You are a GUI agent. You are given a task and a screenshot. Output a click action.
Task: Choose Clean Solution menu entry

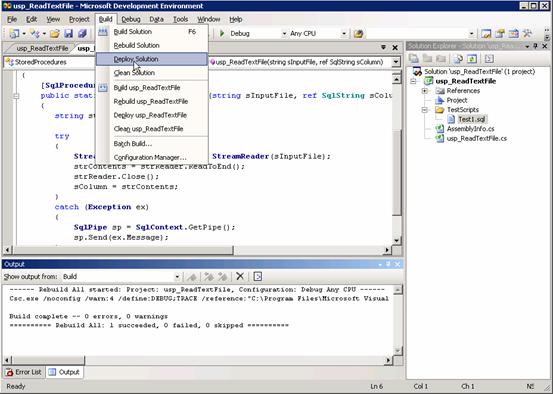[152, 73]
